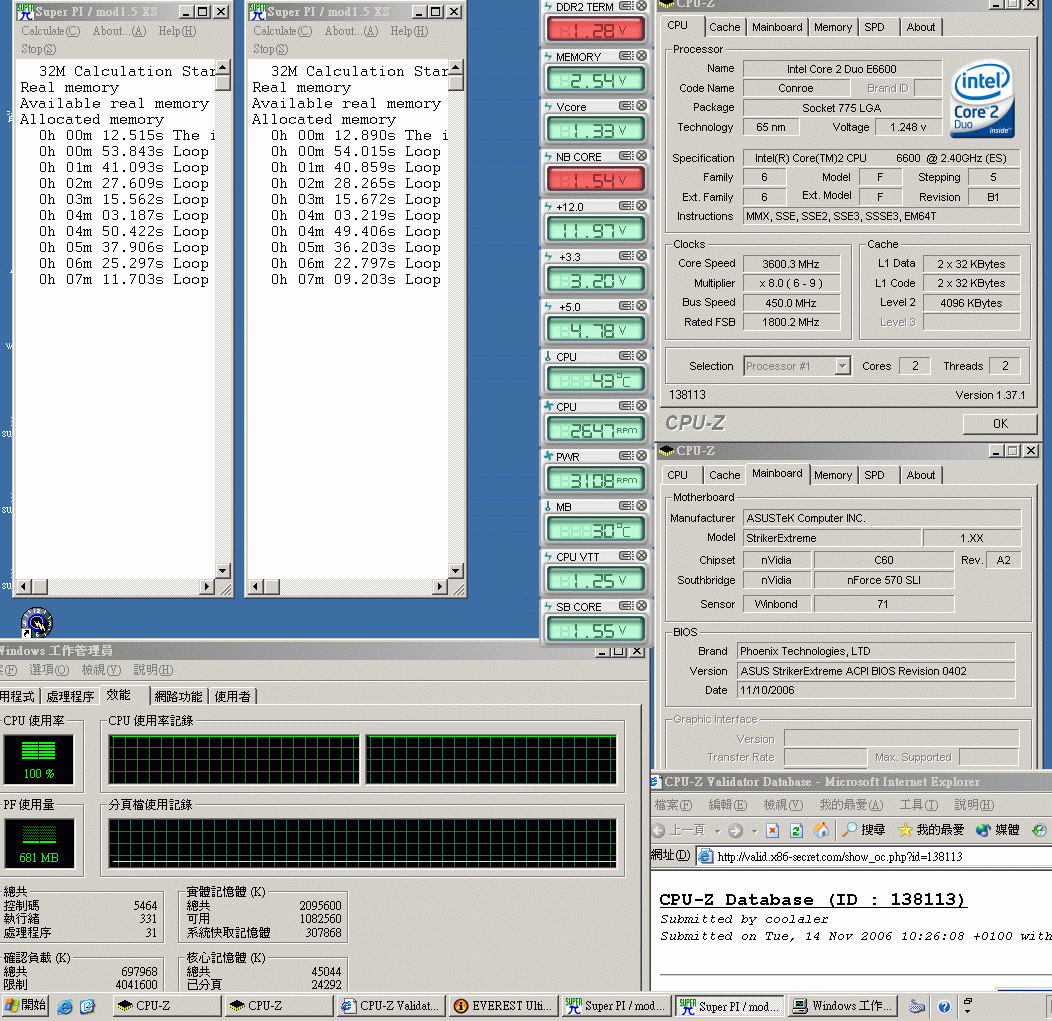Open Media button in IE toolbar
Screen dimensions: 1052x1021
click(998, 830)
